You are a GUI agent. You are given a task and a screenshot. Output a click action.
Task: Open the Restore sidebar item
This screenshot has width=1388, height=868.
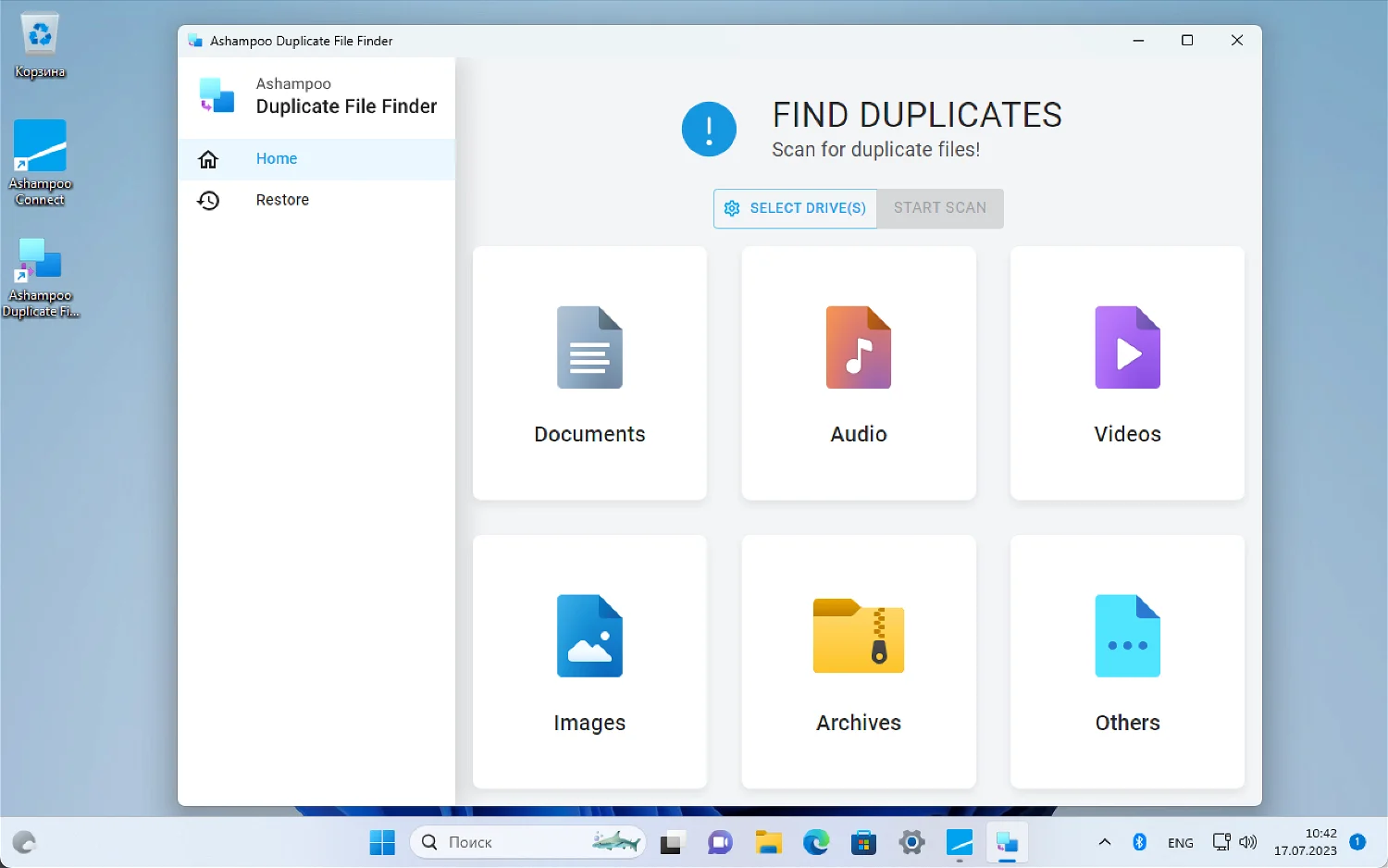pos(282,200)
